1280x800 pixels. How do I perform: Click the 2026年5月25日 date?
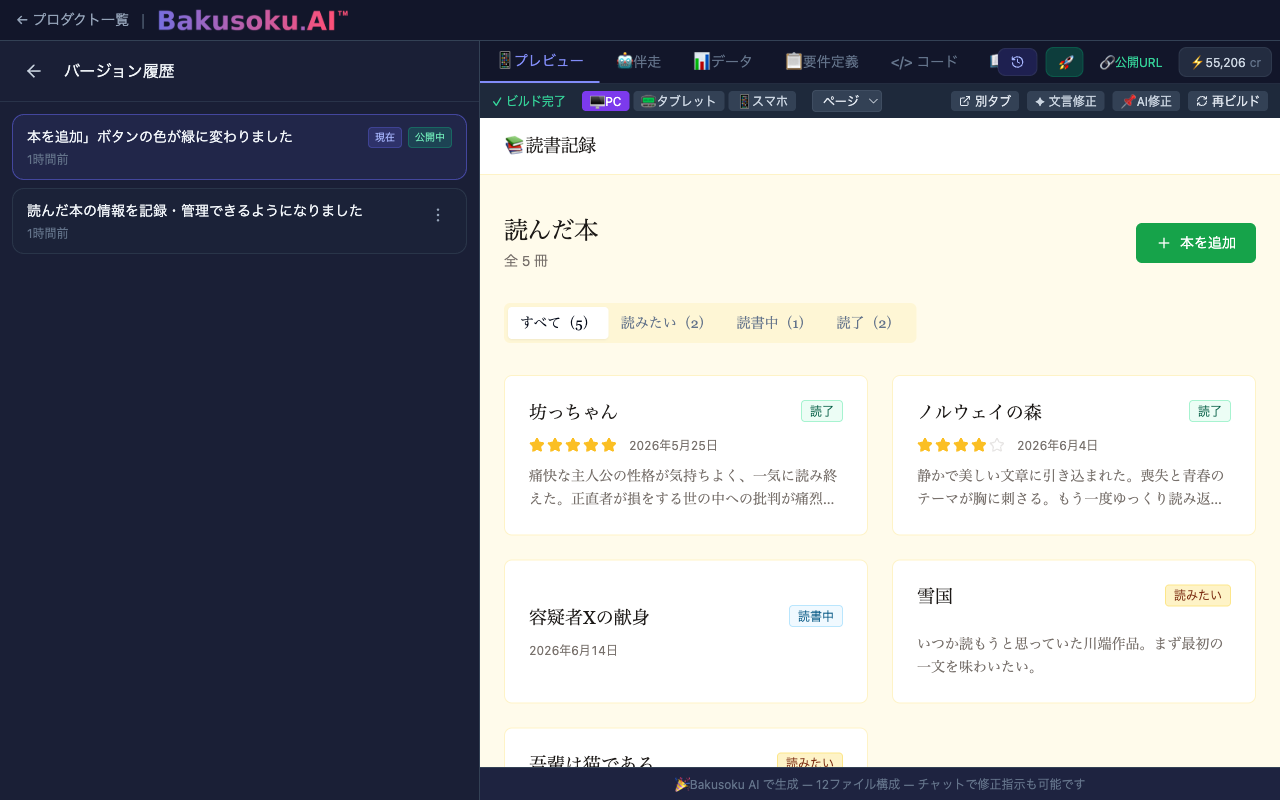[x=674, y=446]
